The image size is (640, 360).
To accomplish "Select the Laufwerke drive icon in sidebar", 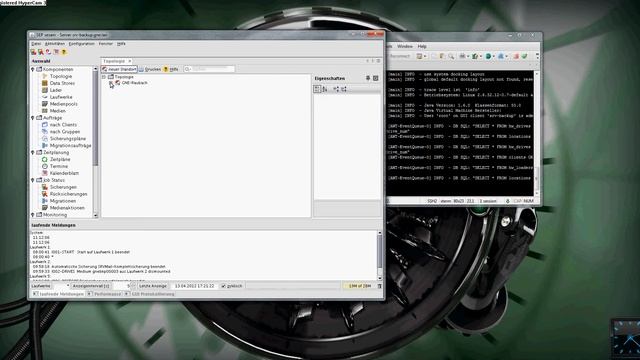I will 45,97.
